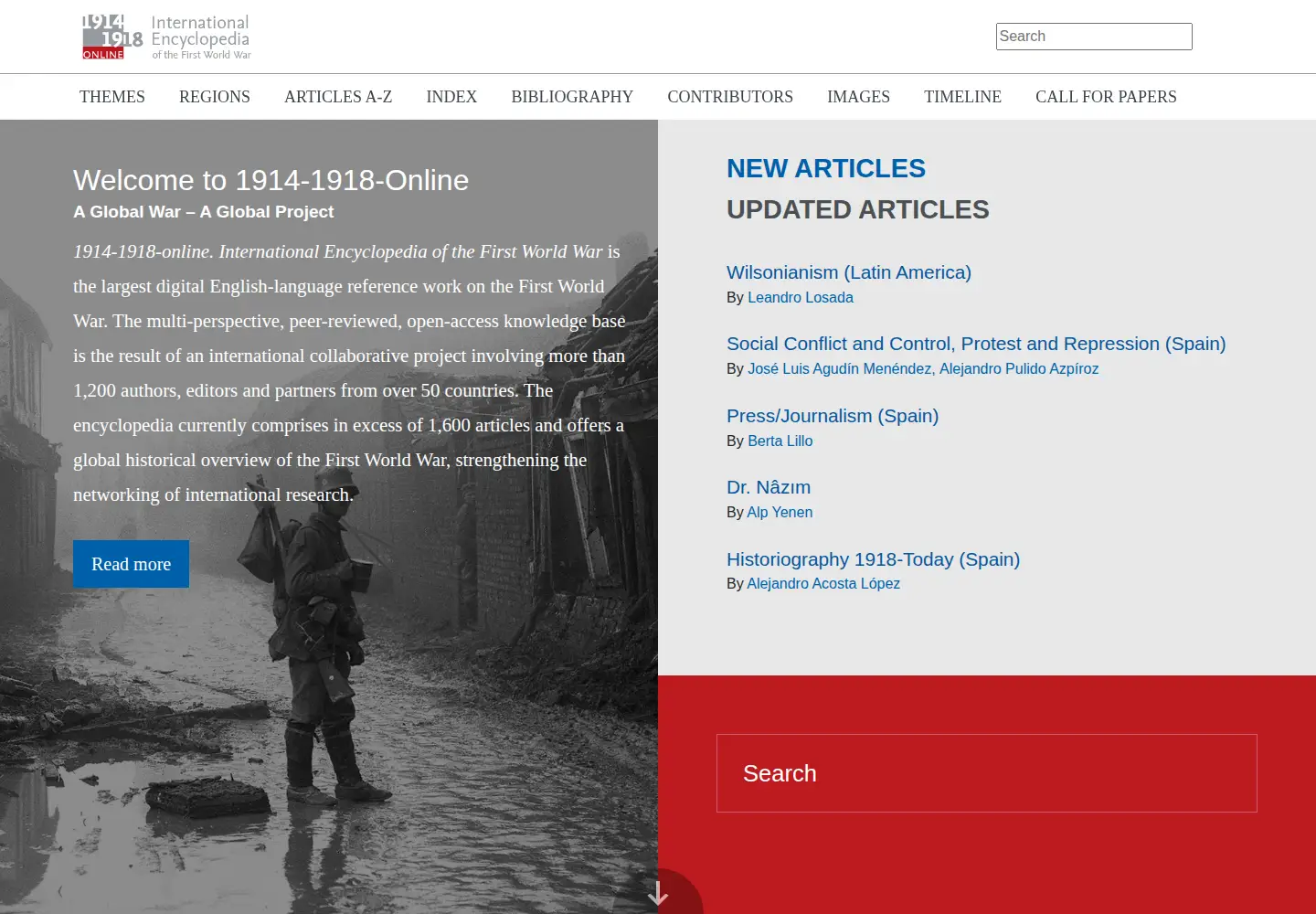
Task: Click author José Luis Agudín Menéndez
Action: tap(840, 368)
